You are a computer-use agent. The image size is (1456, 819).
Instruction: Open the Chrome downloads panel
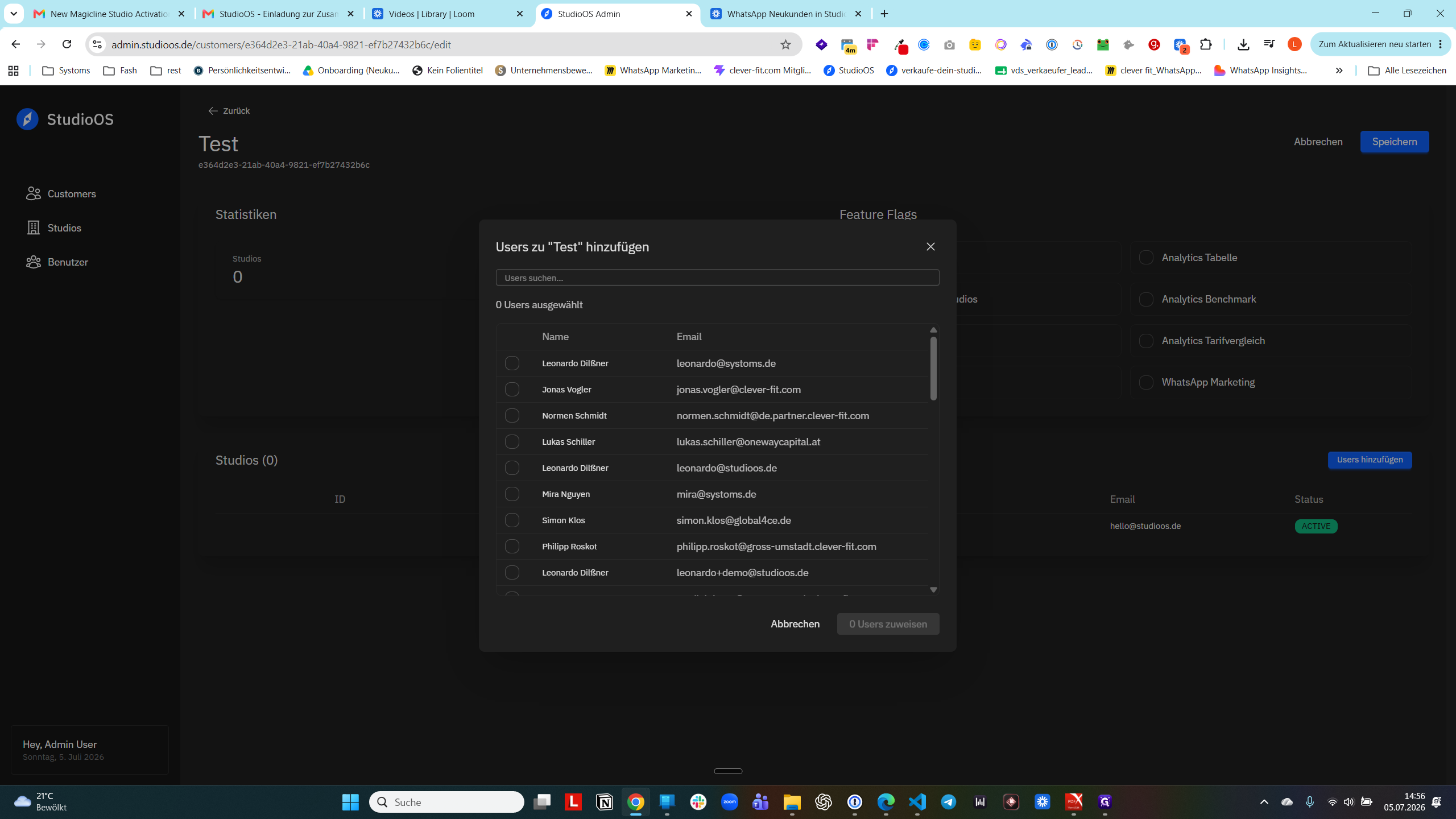(1243, 44)
